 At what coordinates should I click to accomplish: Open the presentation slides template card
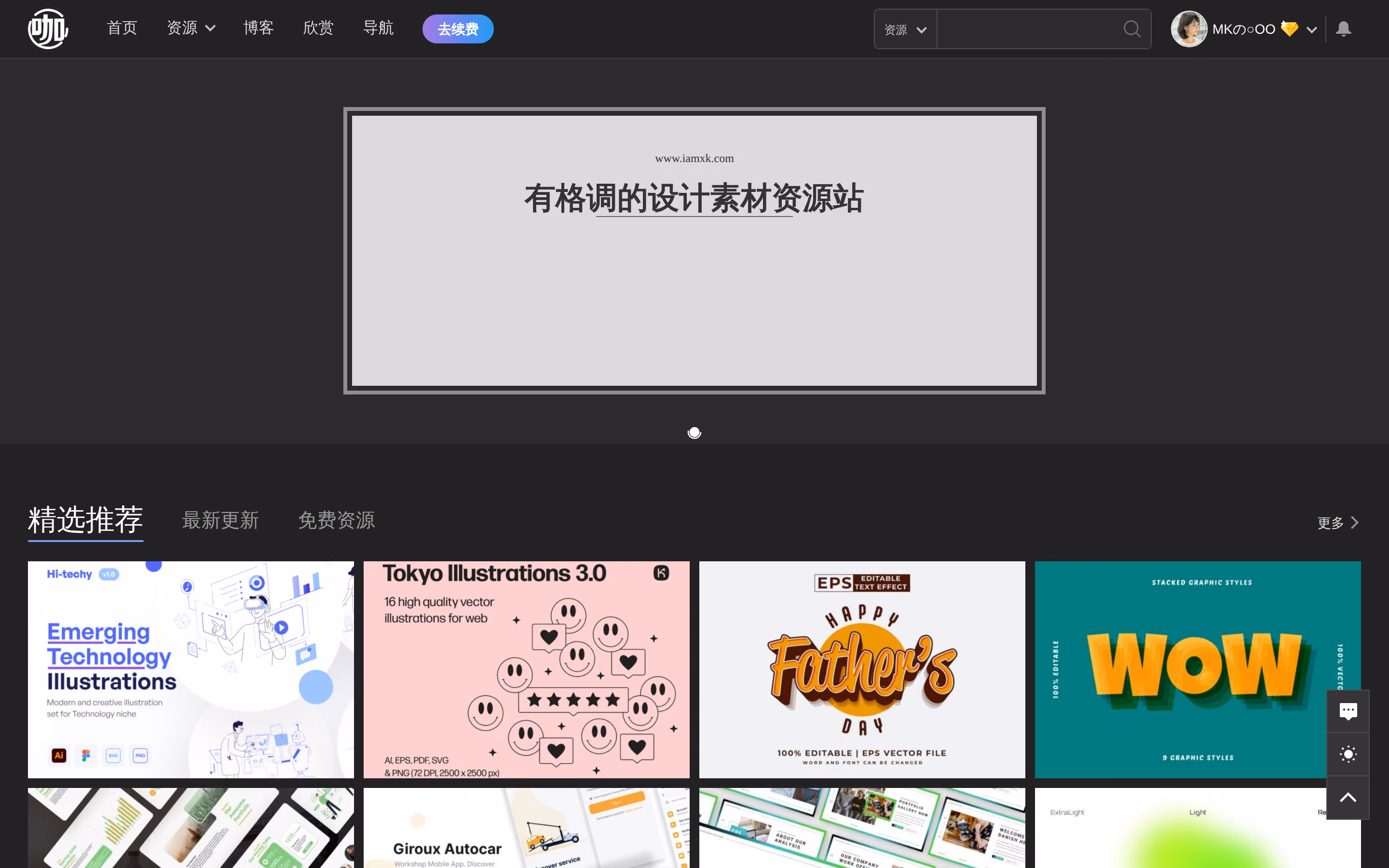[x=862, y=828]
